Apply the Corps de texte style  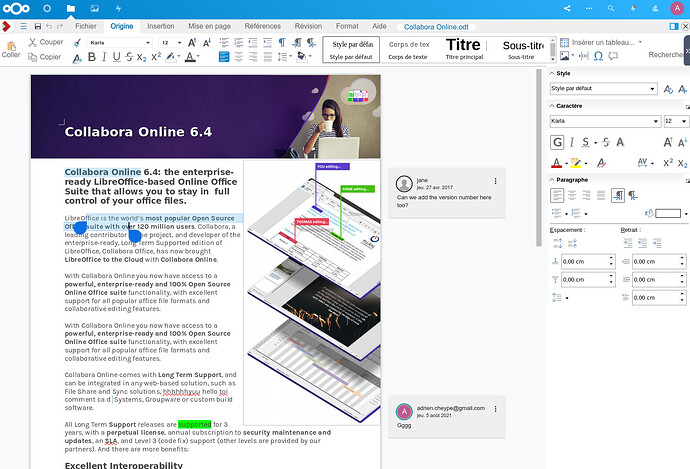[x=408, y=50]
